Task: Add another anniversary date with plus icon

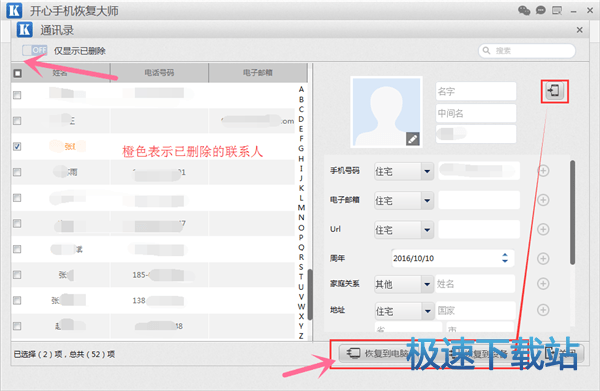Action: [x=543, y=259]
